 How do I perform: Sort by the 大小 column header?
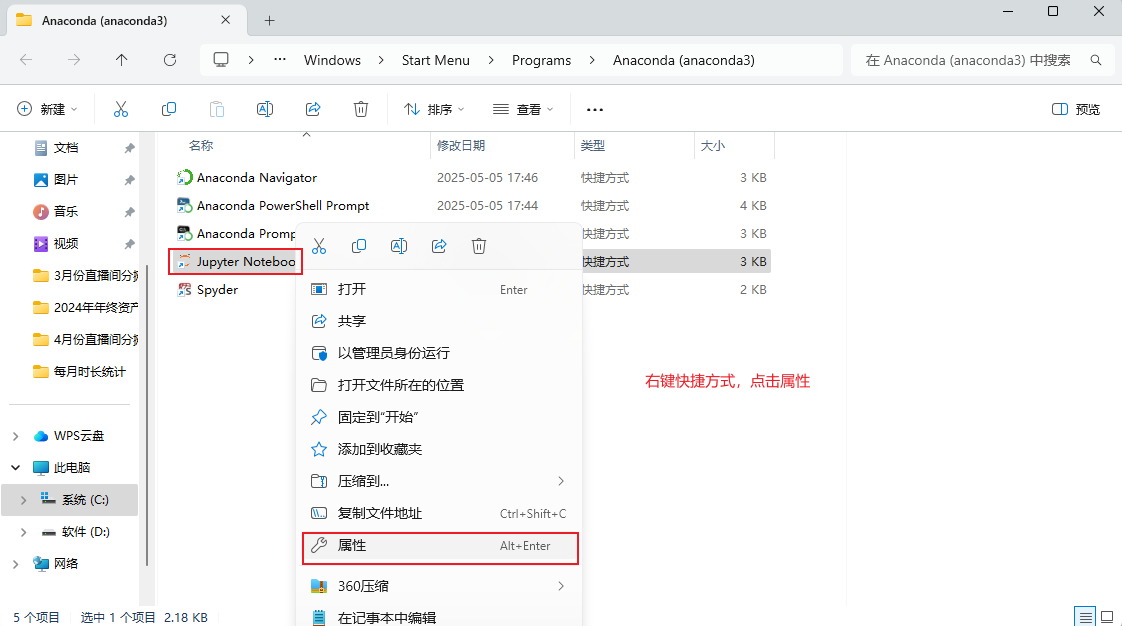coord(713,146)
